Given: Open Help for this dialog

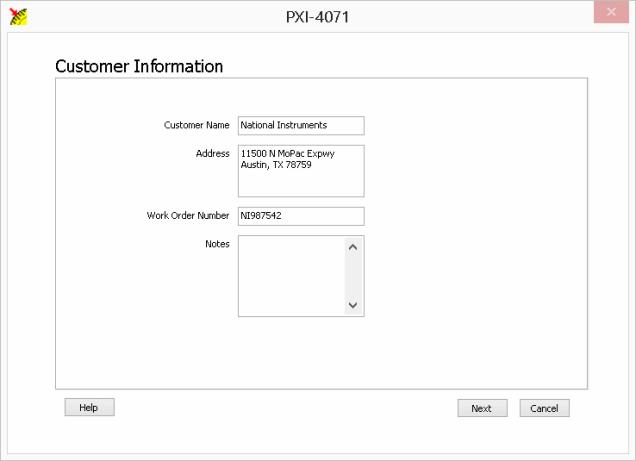Looking at the screenshot, I should (89, 408).
